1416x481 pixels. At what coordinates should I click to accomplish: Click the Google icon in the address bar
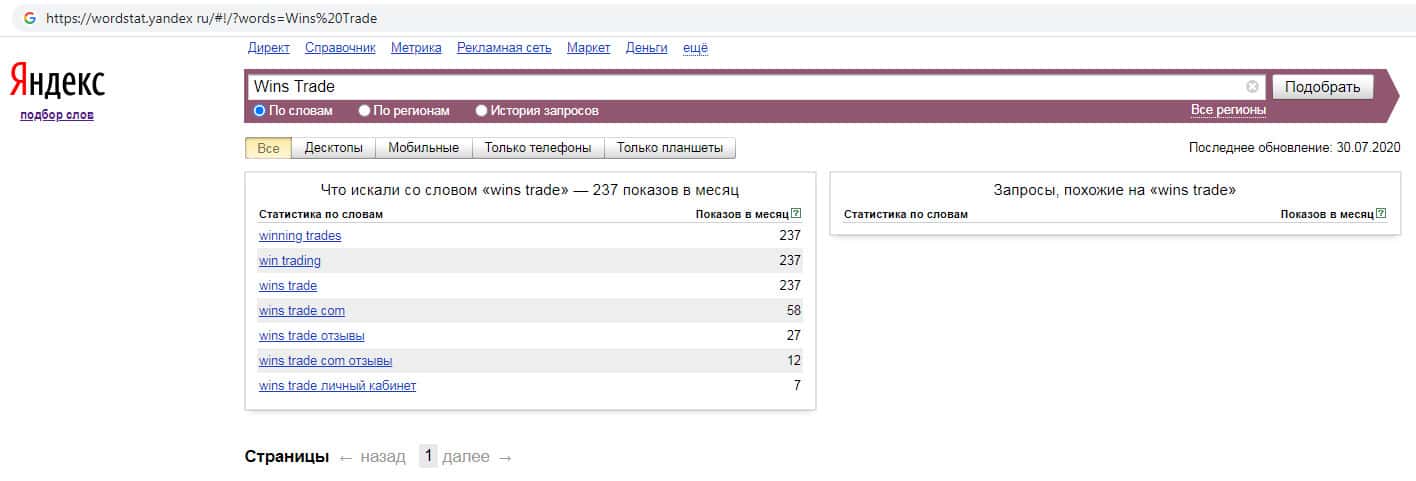(x=30, y=18)
